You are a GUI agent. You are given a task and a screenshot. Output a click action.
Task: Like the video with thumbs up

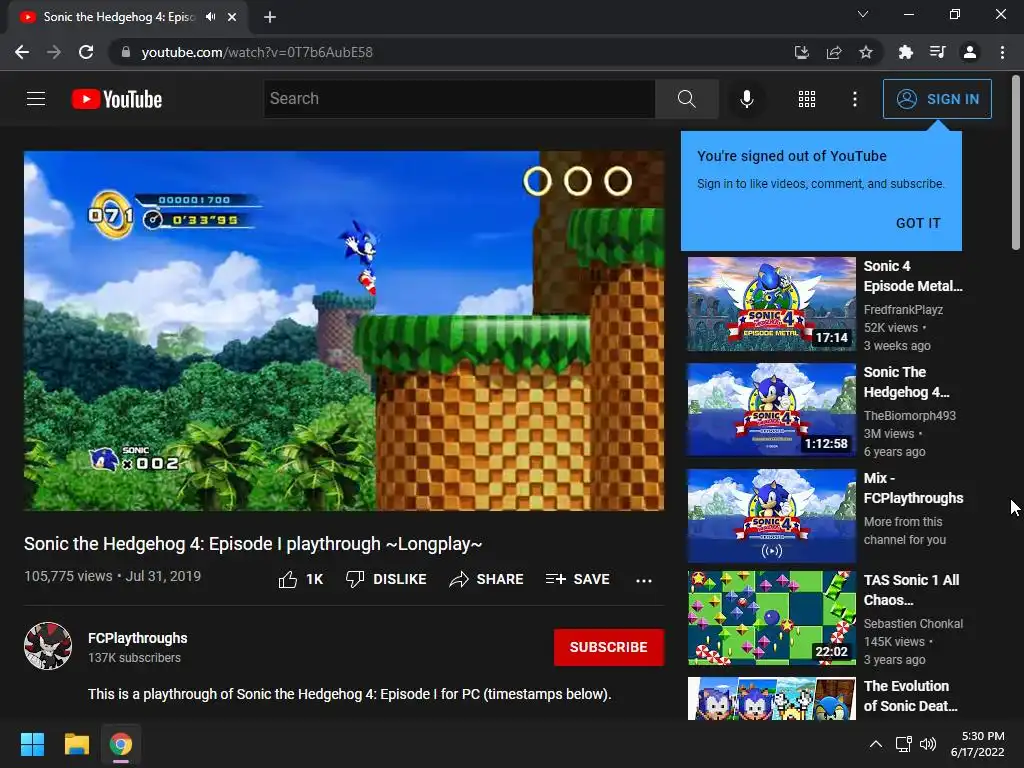pyautogui.click(x=301, y=579)
